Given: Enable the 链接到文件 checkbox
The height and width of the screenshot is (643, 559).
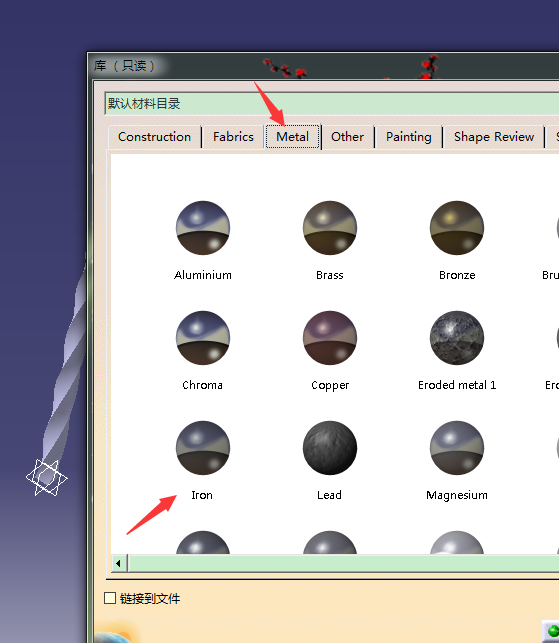Looking at the screenshot, I should pyautogui.click(x=110, y=598).
